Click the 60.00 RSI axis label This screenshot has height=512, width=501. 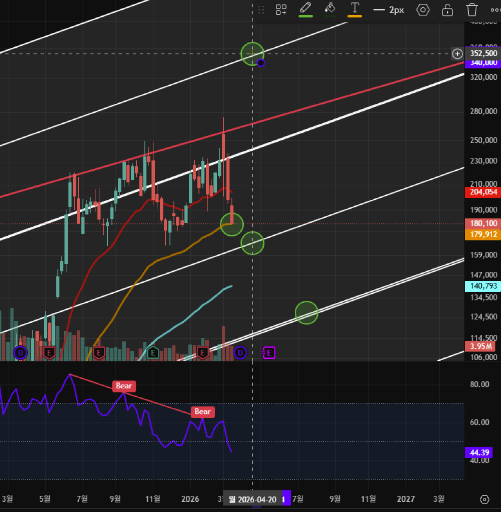click(479, 422)
